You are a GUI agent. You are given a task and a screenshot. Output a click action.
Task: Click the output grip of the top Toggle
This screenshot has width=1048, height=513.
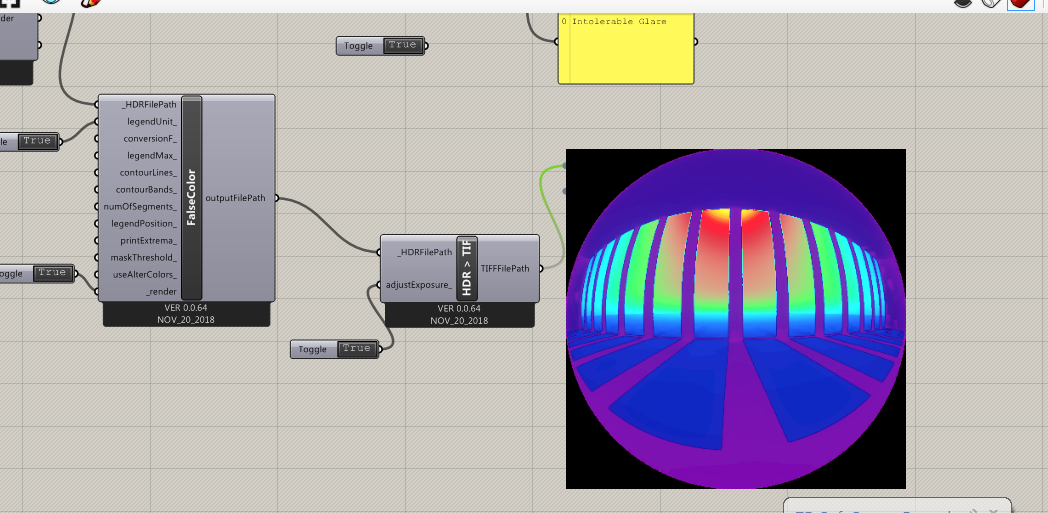pyautogui.click(x=426, y=46)
